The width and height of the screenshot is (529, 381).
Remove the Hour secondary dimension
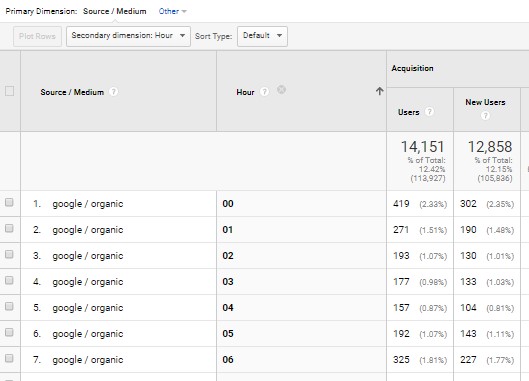(281, 90)
